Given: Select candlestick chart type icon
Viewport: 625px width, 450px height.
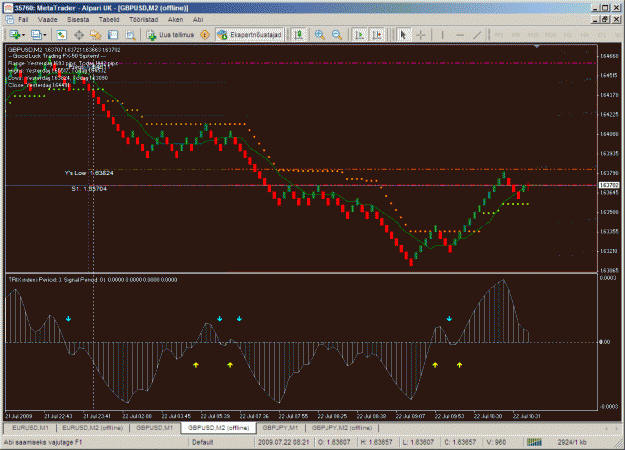Looking at the screenshot, I should pyautogui.click(x=298, y=35).
